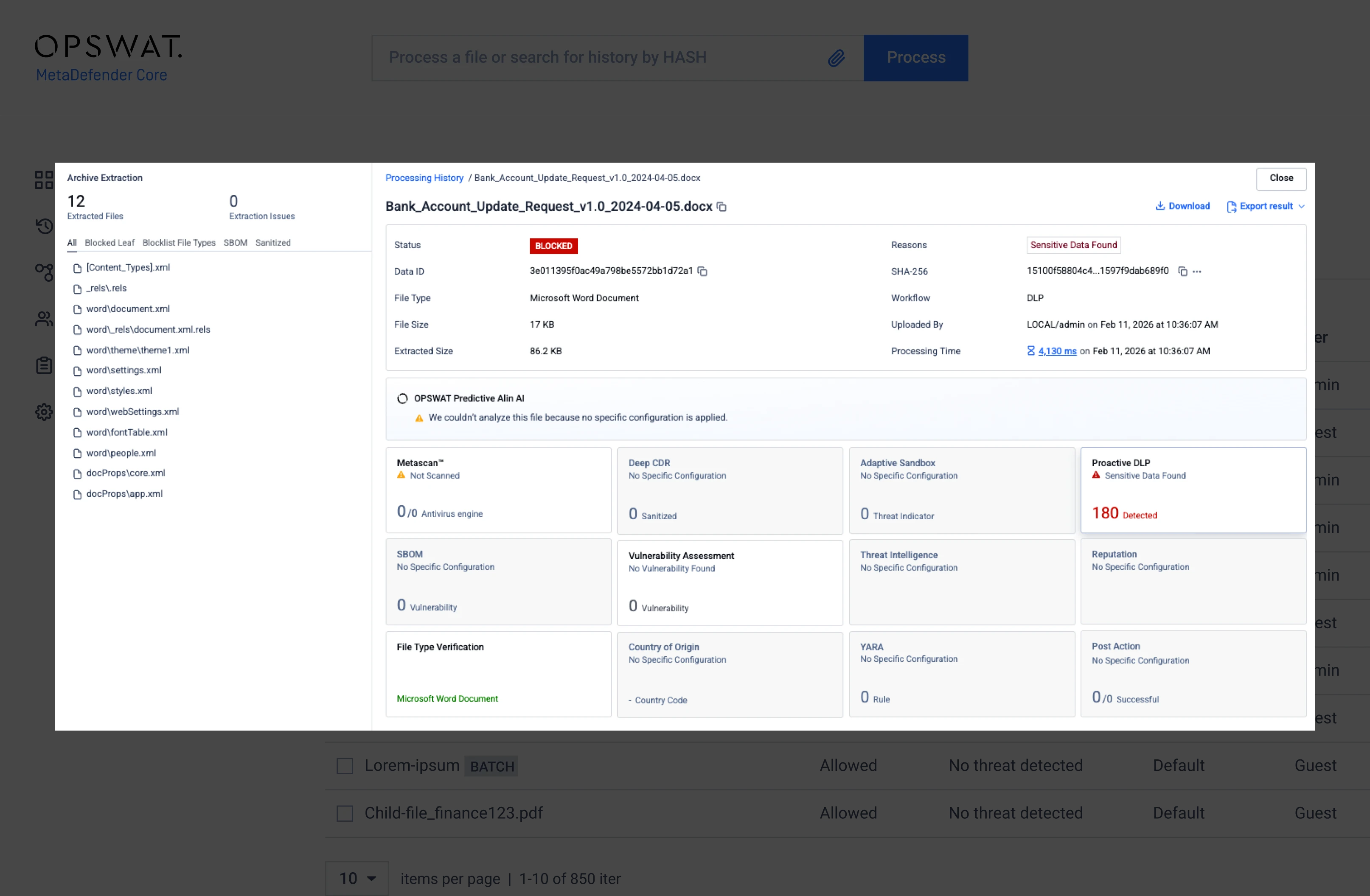This screenshot has width=1370, height=896.
Task: Expand the Export result dropdown
Action: [x=1301, y=206]
